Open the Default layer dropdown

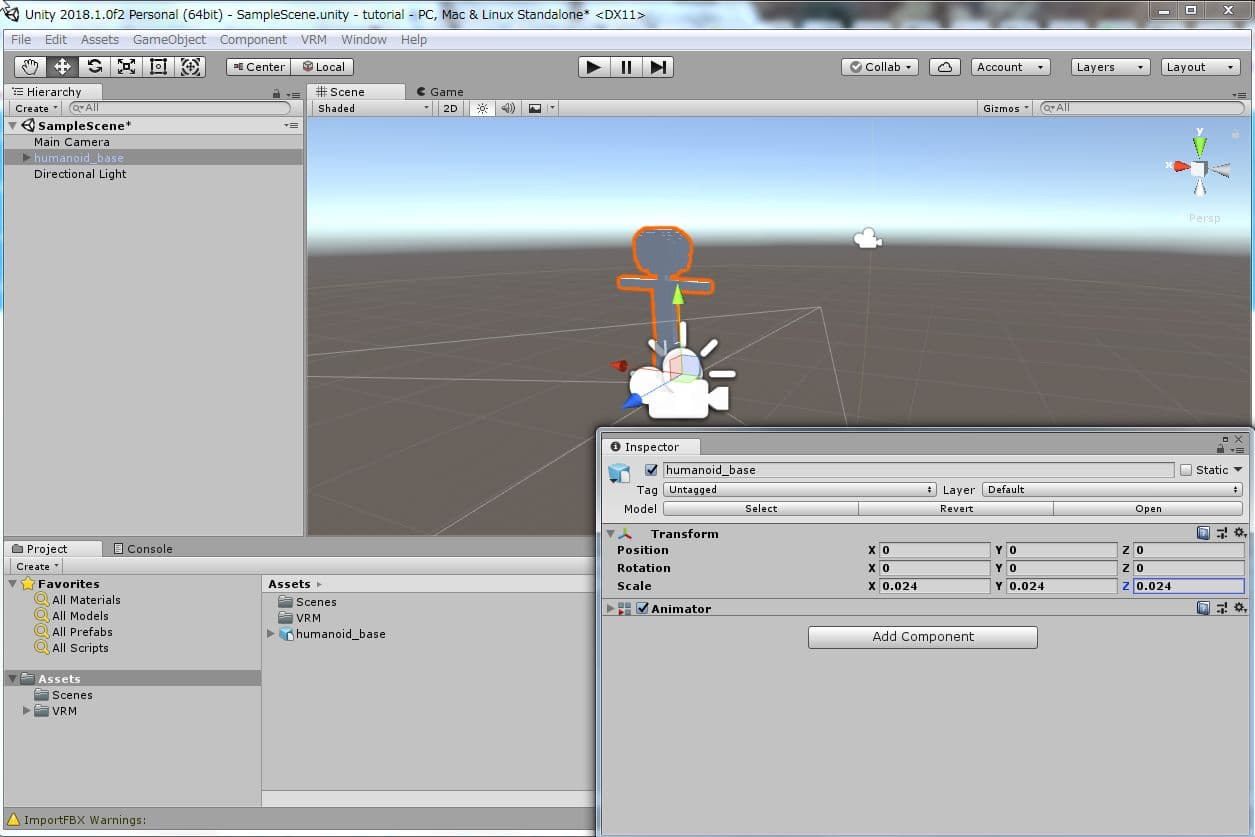pos(1113,490)
